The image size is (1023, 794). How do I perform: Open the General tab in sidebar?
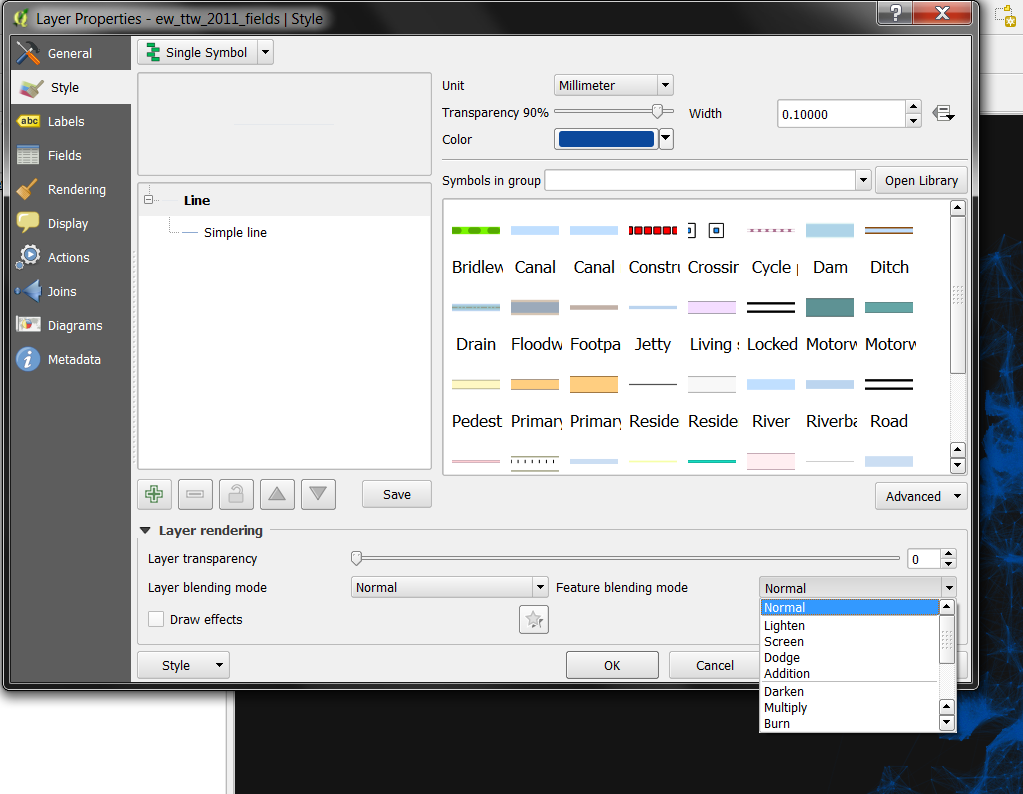click(x=70, y=53)
